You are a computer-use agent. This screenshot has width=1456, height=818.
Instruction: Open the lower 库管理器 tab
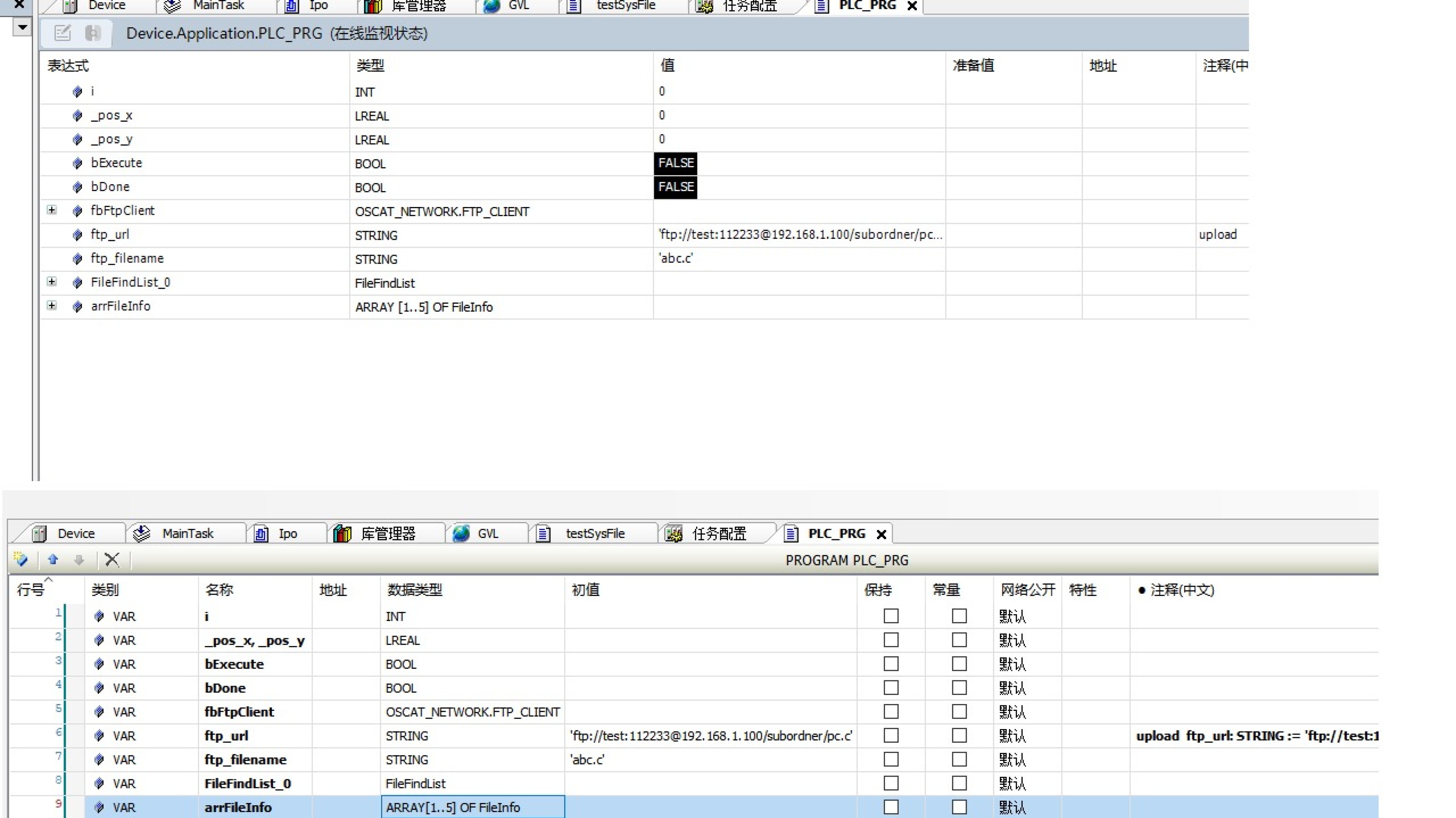click(387, 533)
